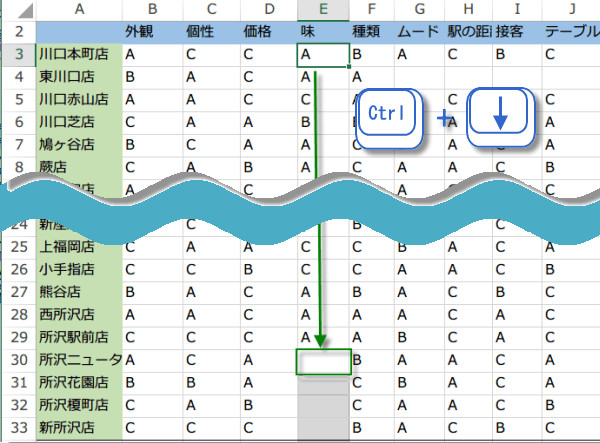The image size is (600, 443).
Task: Select the 東川口店 cell
Action: coord(79,77)
